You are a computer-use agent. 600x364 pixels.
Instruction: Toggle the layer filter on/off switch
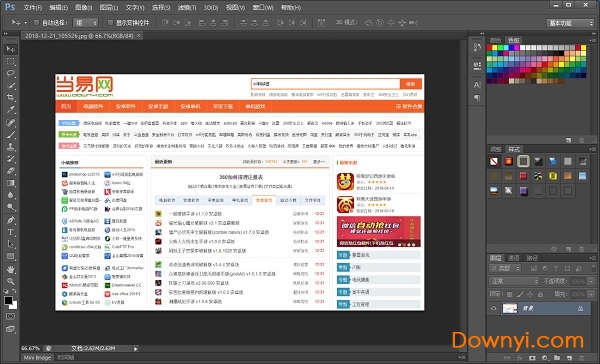(593, 268)
